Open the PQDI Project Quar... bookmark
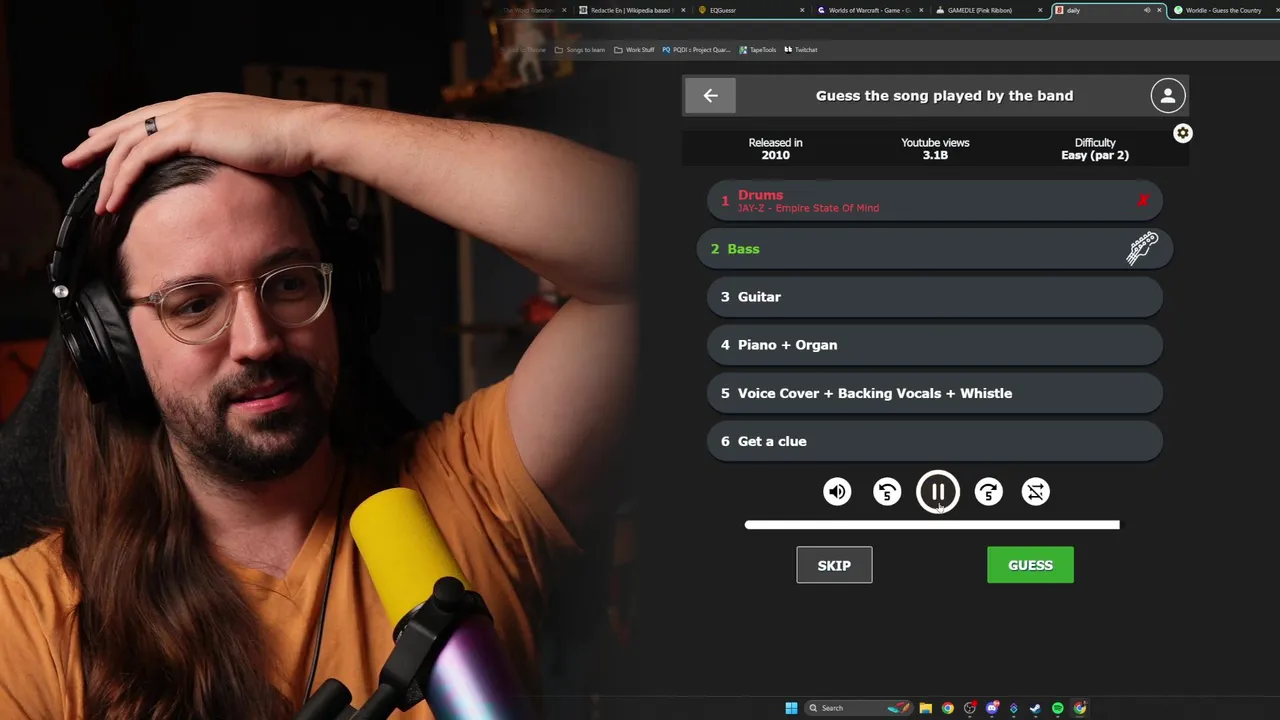The width and height of the screenshot is (1280, 720). tap(696, 49)
